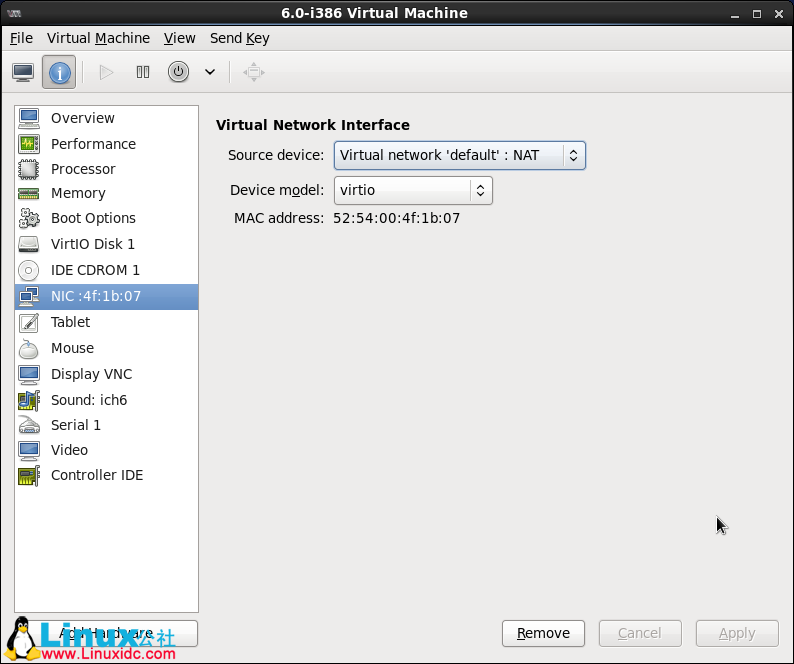Click the MAC address value 52:54:00:4f:1b:07
The image size is (794, 664).
click(396, 218)
